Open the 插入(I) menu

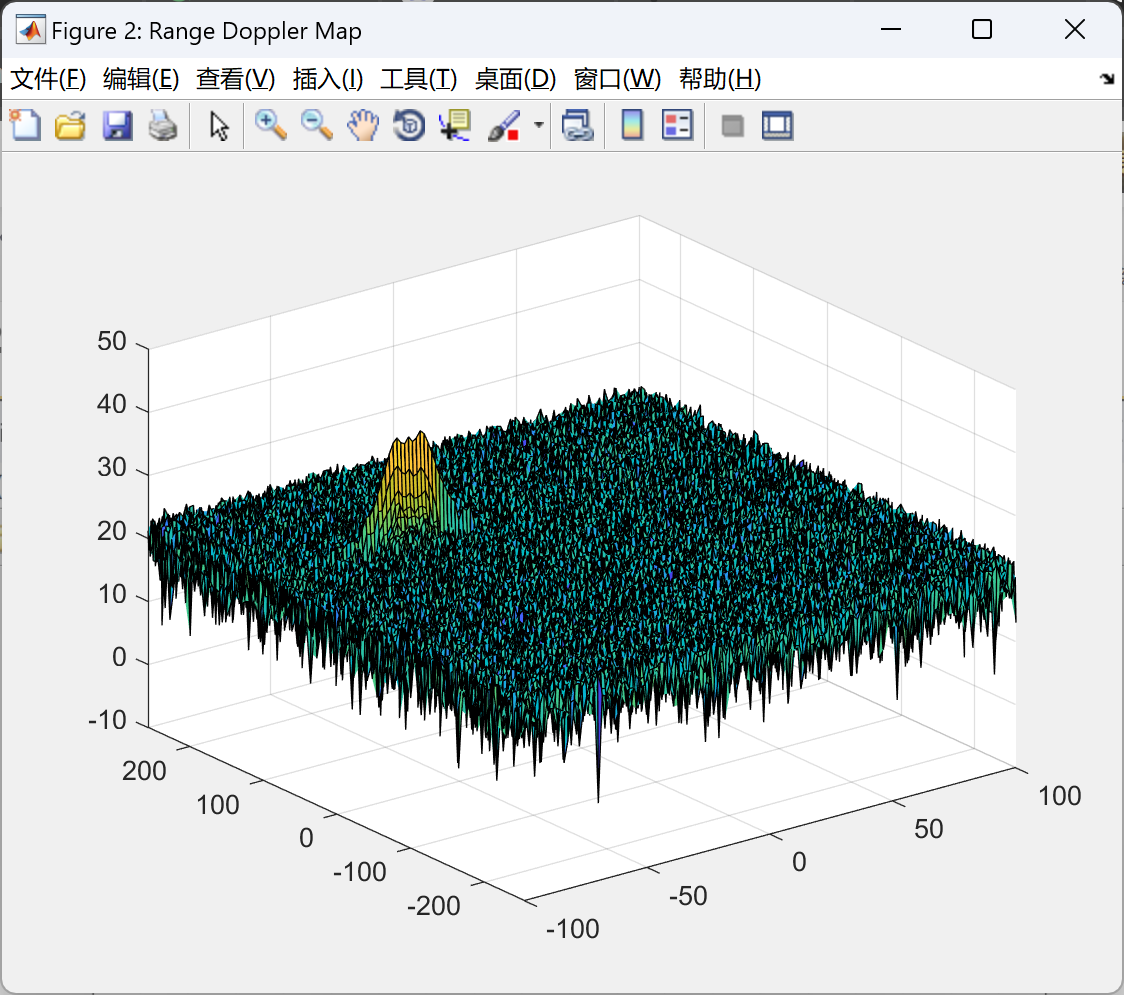tap(328, 79)
